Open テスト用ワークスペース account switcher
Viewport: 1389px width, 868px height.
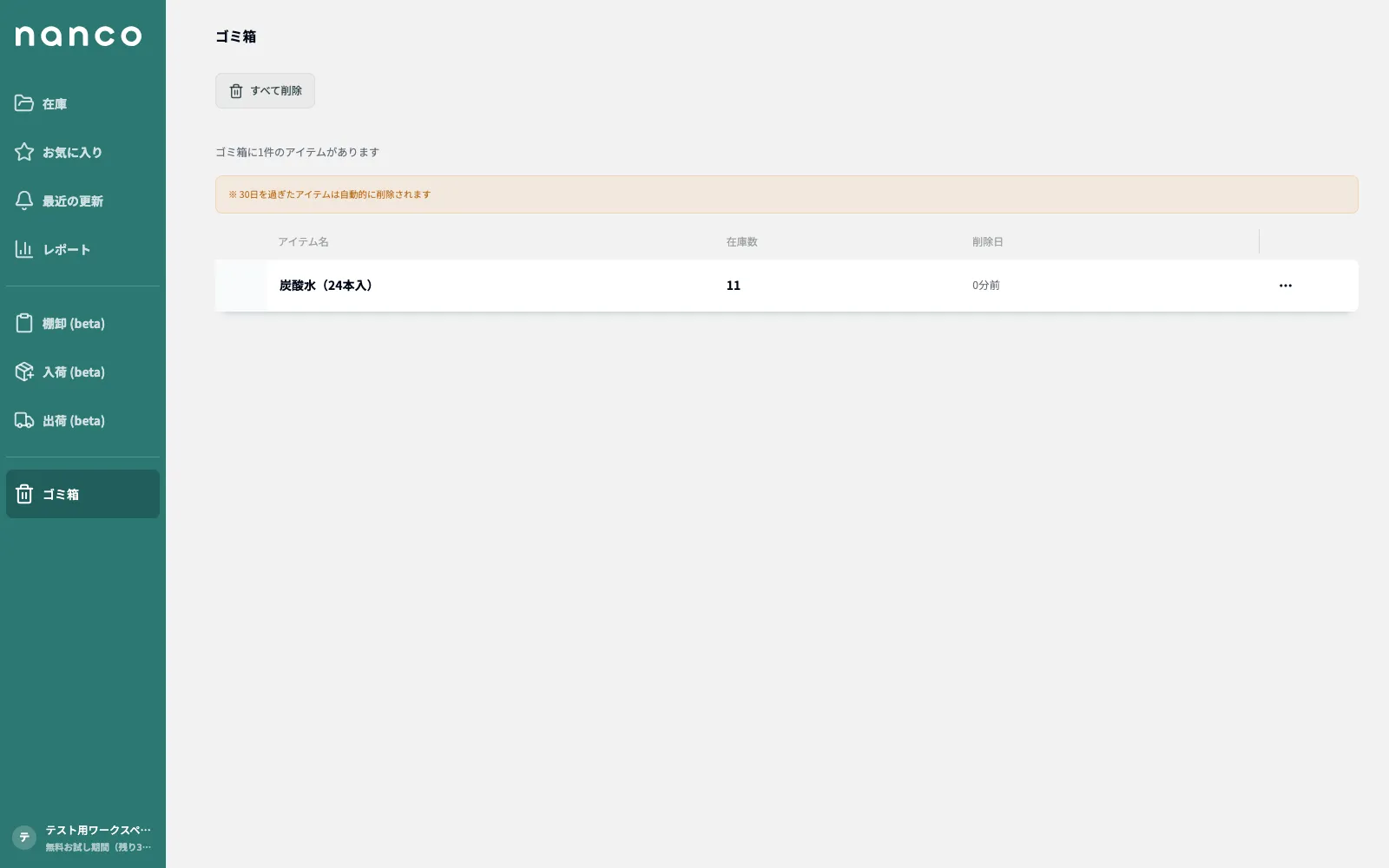(x=82, y=838)
